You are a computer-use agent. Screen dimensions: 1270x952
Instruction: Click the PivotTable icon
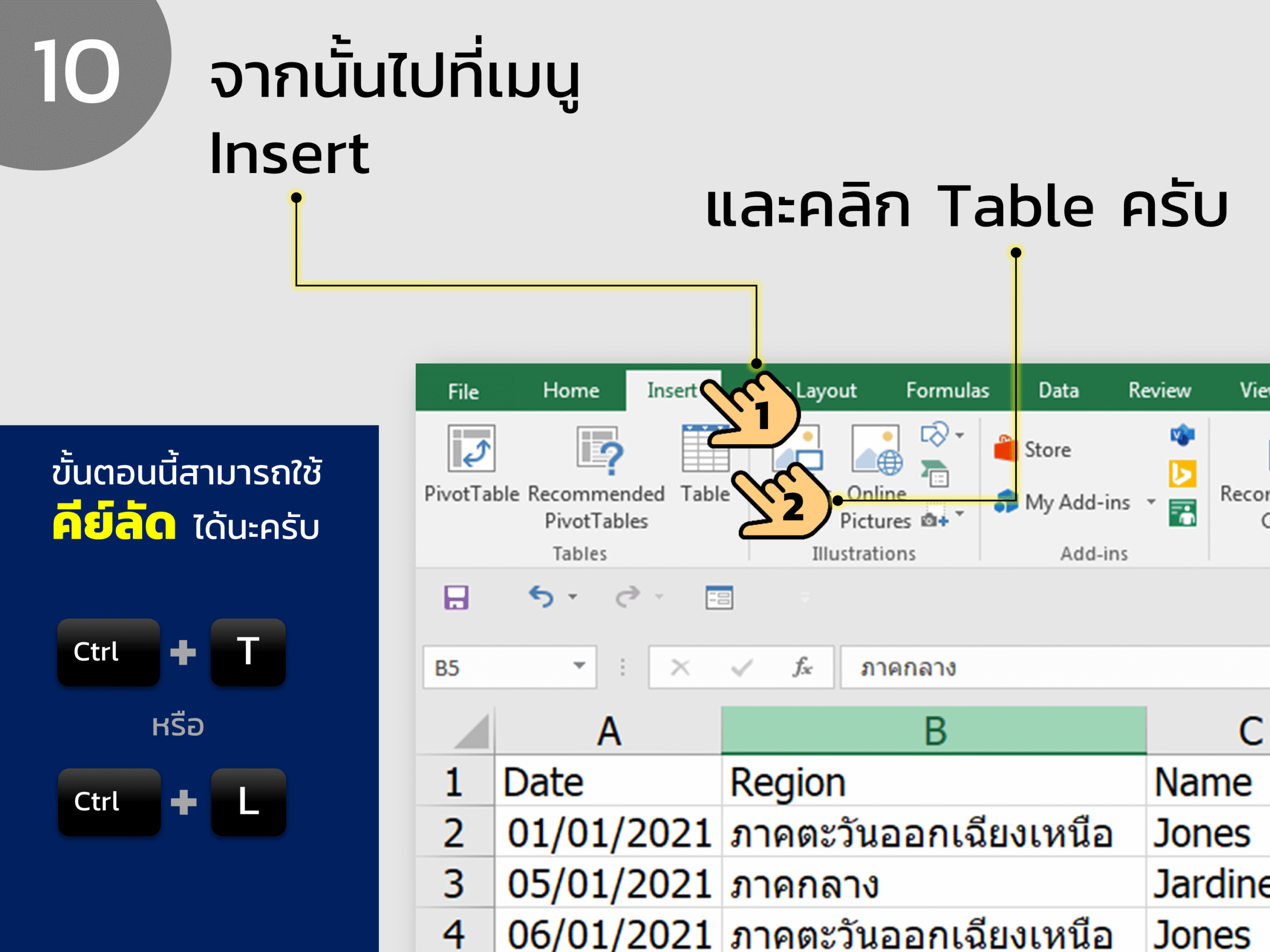(x=471, y=448)
